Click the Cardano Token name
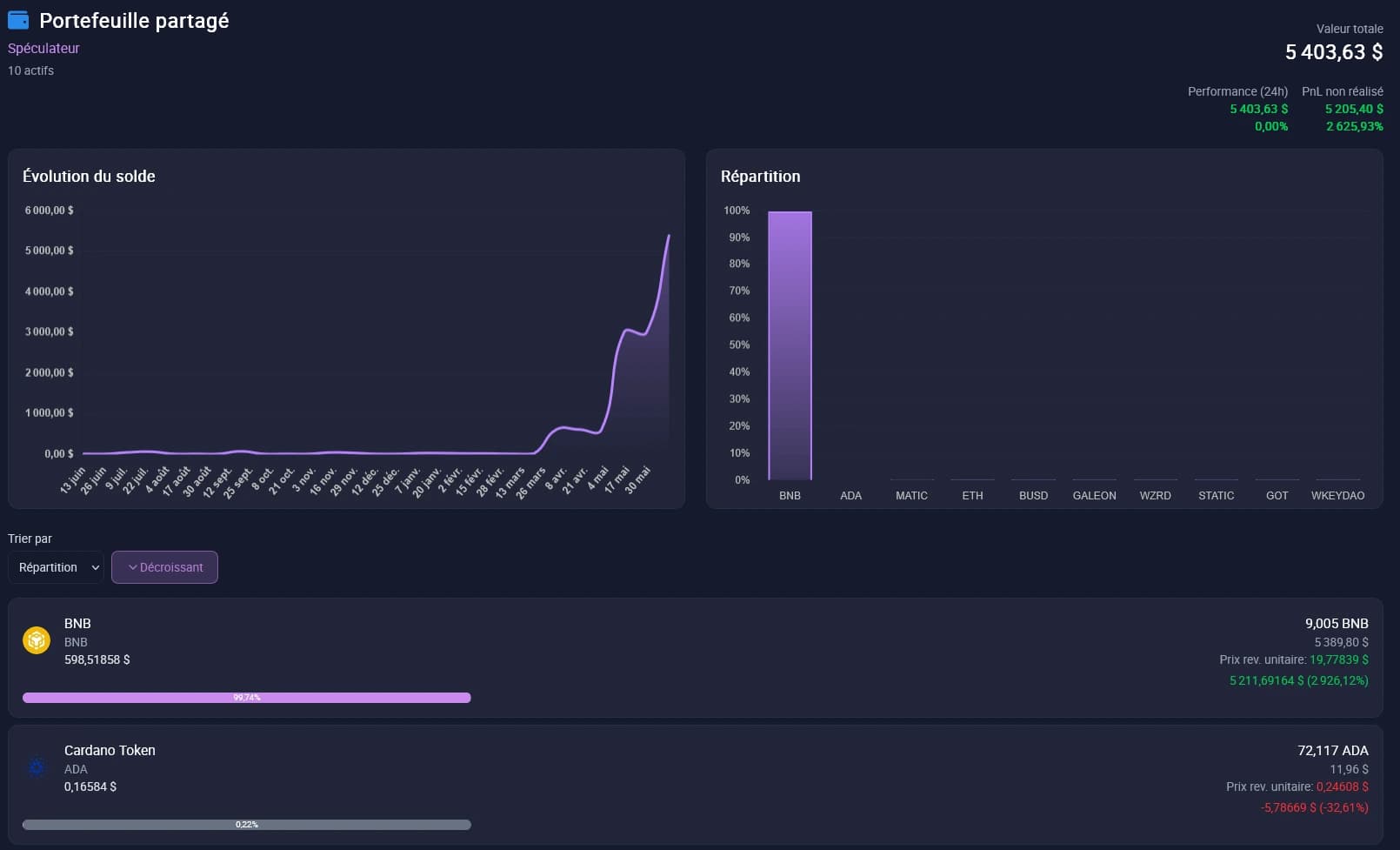This screenshot has height=850, width=1400. [x=110, y=751]
